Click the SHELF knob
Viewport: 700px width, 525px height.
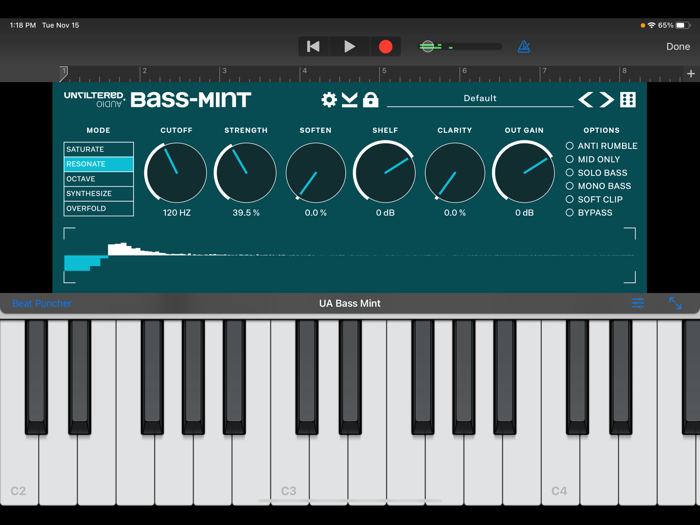[x=385, y=172]
